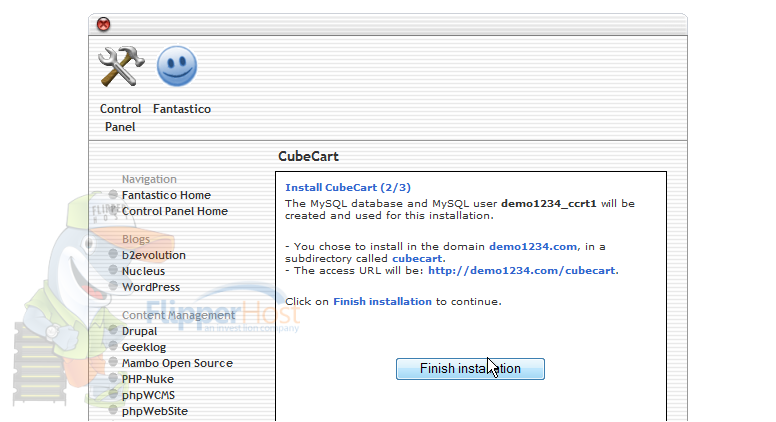The height and width of the screenshot is (422, 776).
Task: Go to Control Panel Home link
Action: (175, 211)
